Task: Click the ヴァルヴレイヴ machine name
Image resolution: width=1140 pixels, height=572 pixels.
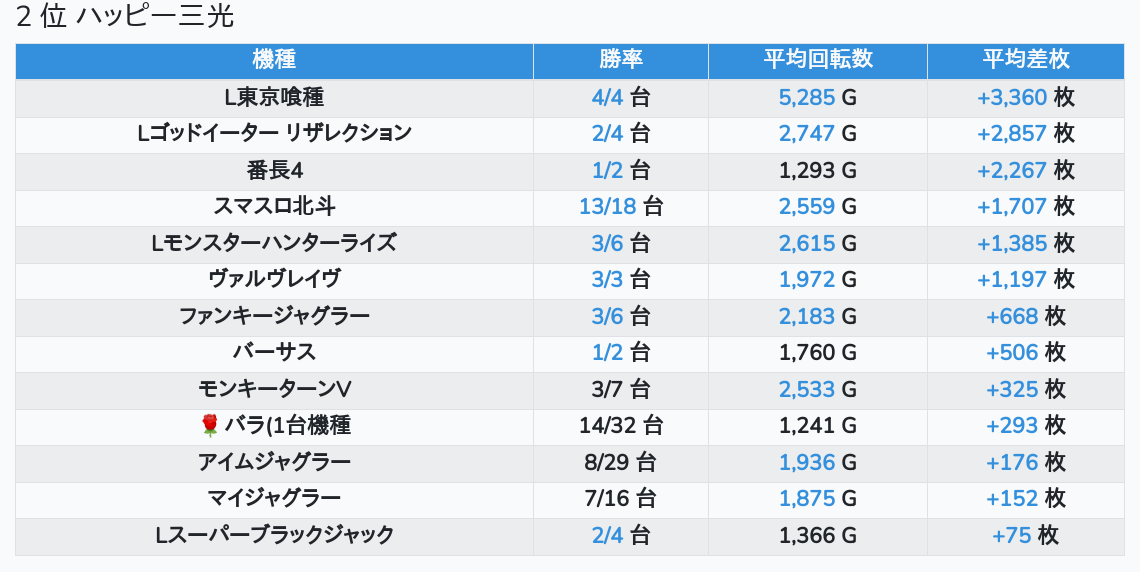Action: 274,279
